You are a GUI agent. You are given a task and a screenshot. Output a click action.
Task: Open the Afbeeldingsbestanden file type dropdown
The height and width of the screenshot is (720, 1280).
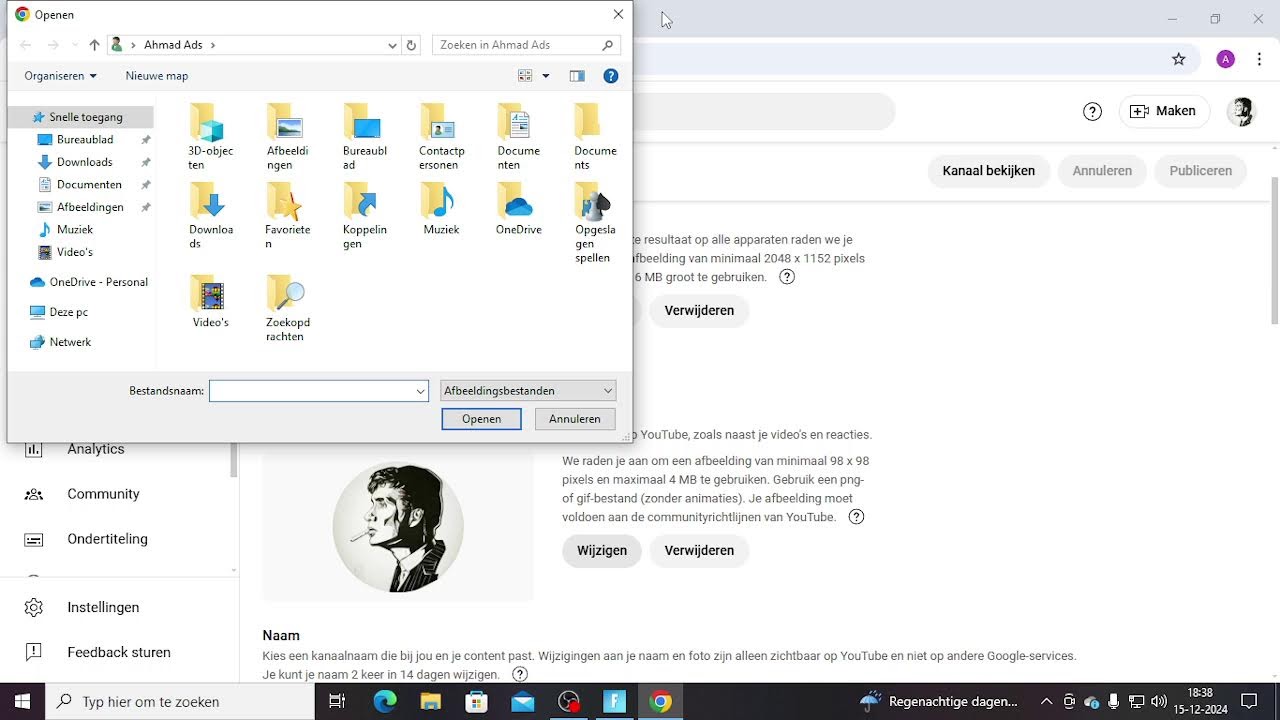pyautogui.click(x=528, y=391)
